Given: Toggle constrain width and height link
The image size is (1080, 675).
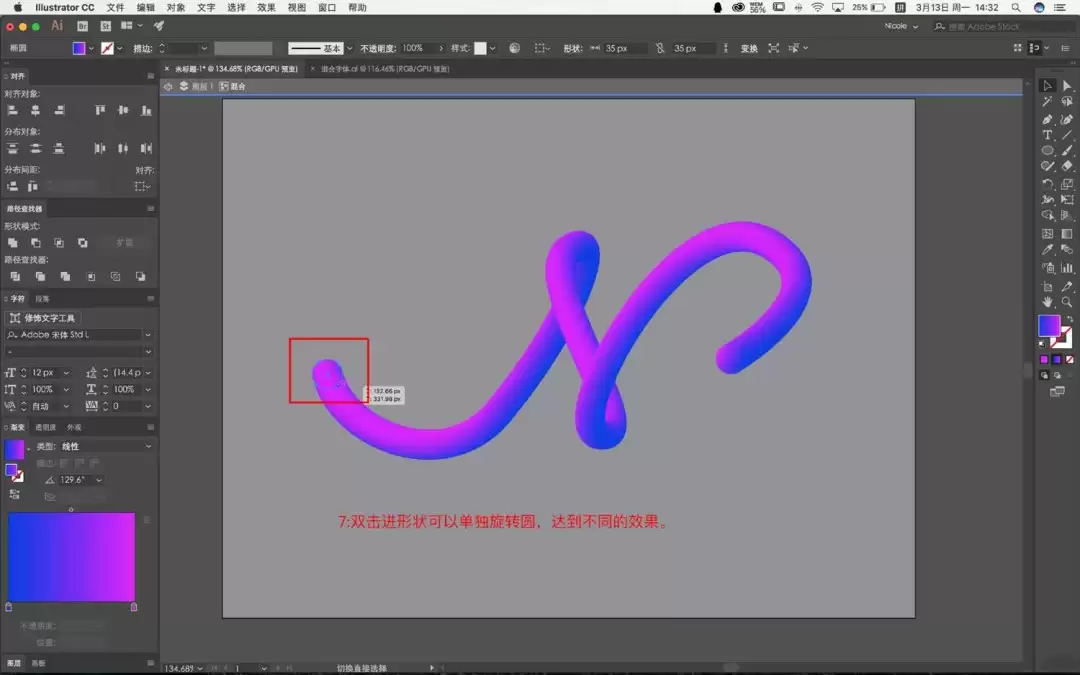Looking at the screenshot, I should point(660,48).
